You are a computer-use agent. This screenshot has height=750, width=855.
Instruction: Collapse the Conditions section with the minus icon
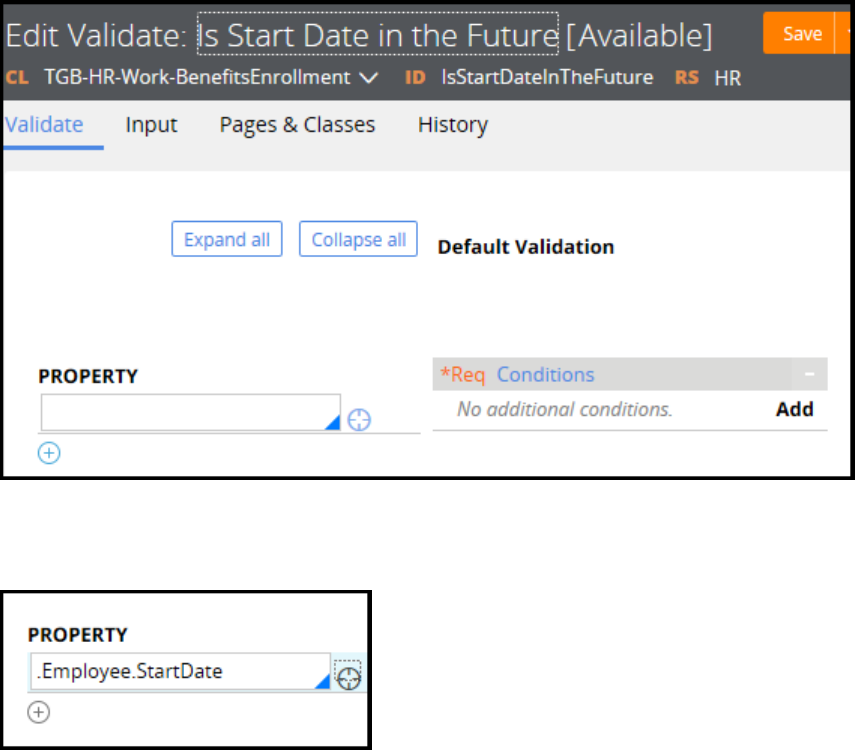pyautogui.click(x=809, y=375)
